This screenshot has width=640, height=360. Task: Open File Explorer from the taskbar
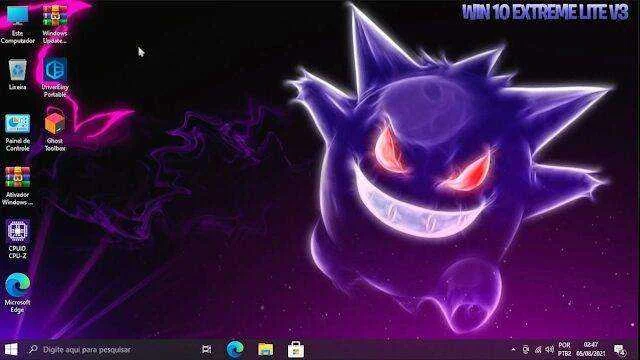click(266, 350)
